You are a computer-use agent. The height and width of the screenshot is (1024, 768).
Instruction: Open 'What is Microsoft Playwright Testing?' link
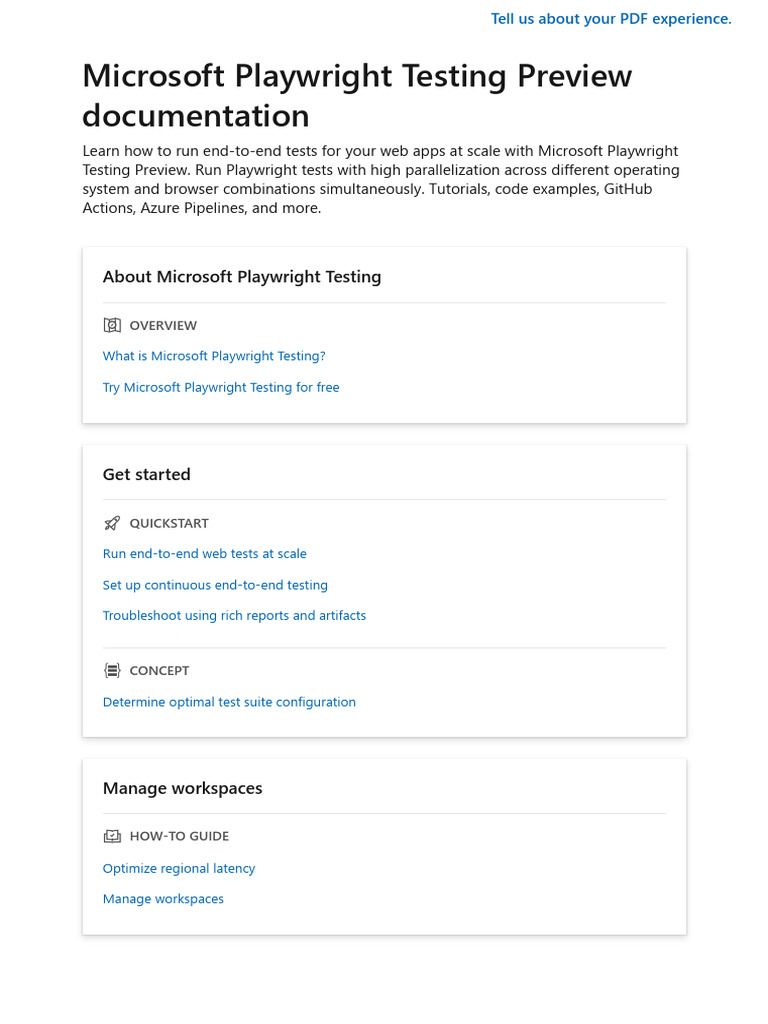coord(214,356)
